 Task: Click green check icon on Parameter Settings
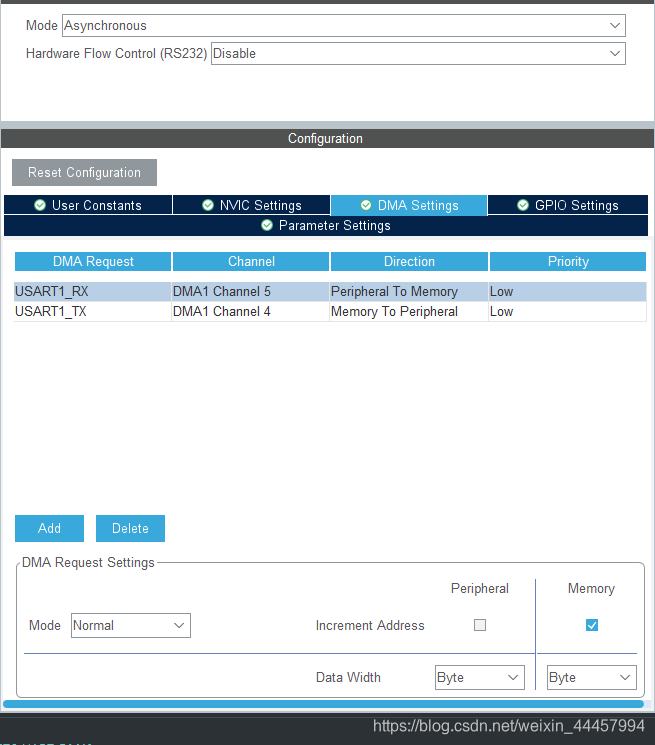267,225
